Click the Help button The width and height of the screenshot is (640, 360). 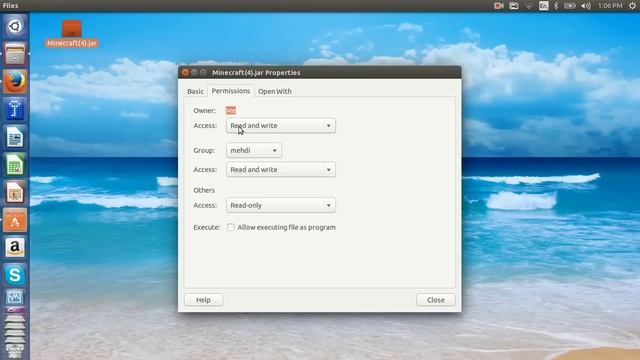(x=203, y=300)
